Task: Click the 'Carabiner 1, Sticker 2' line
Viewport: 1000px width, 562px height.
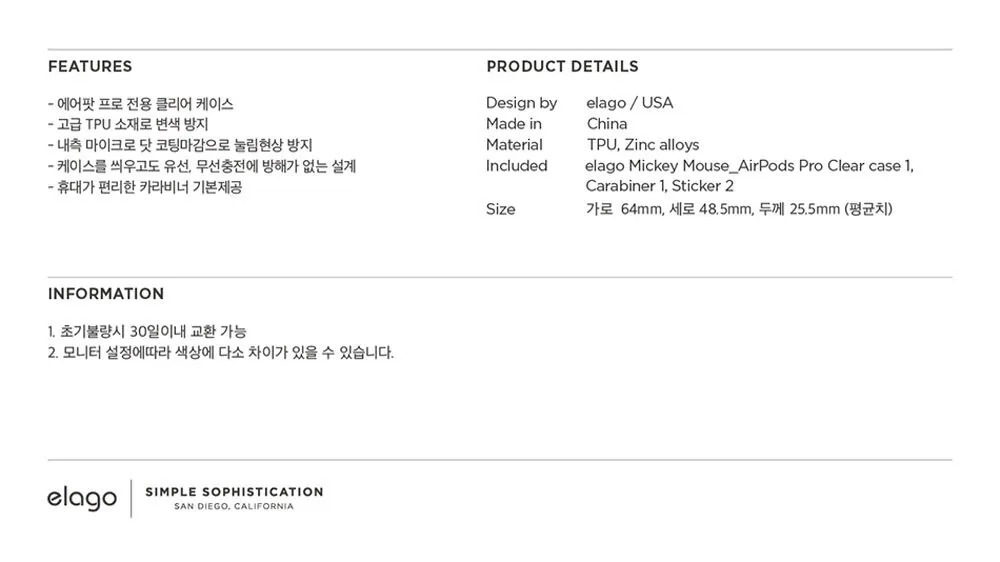Action: pyautogui.click(x=660, y=187)
